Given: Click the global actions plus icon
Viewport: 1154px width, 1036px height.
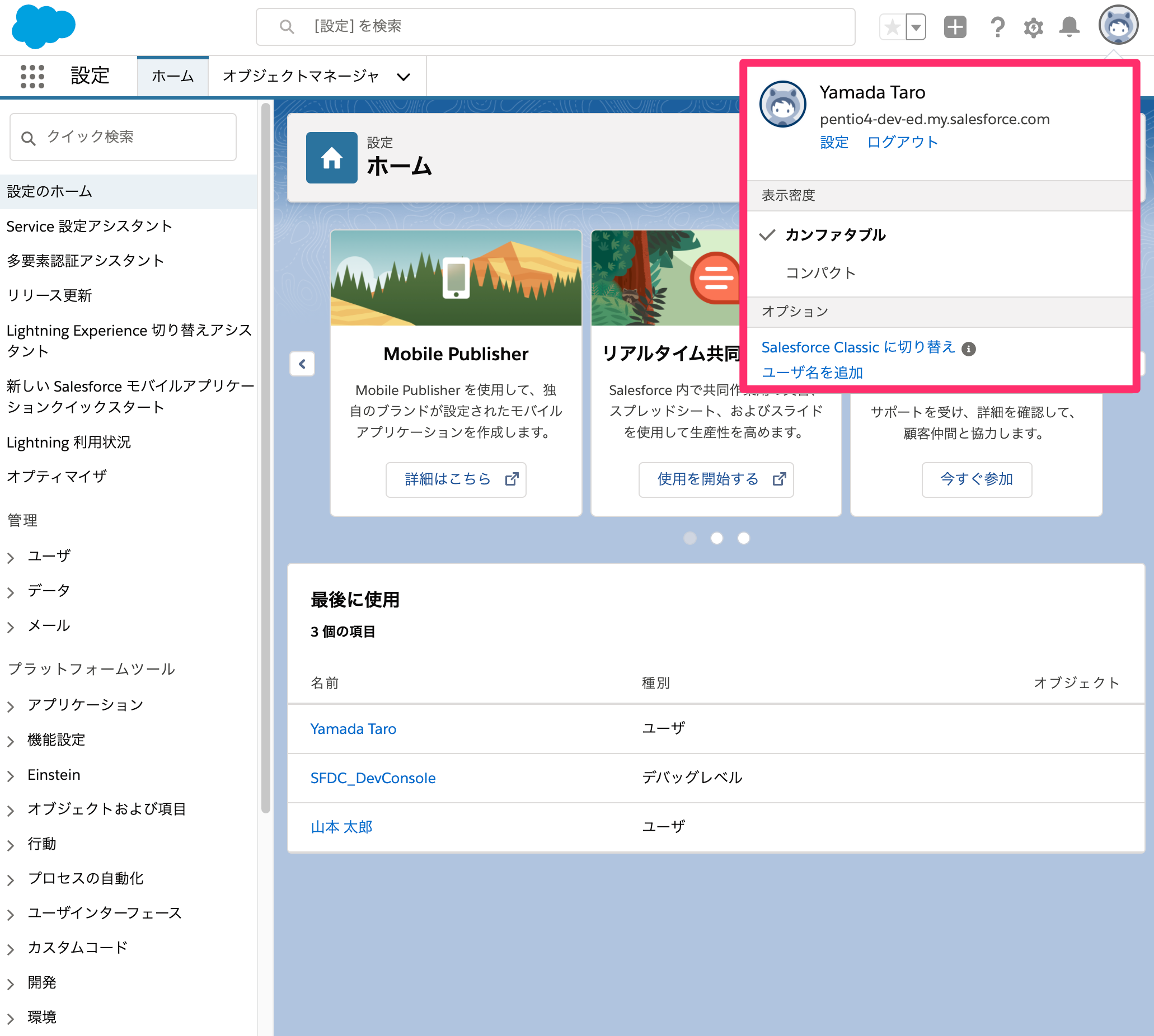Looking at the screenshot, I should click(x=955, y=27).
